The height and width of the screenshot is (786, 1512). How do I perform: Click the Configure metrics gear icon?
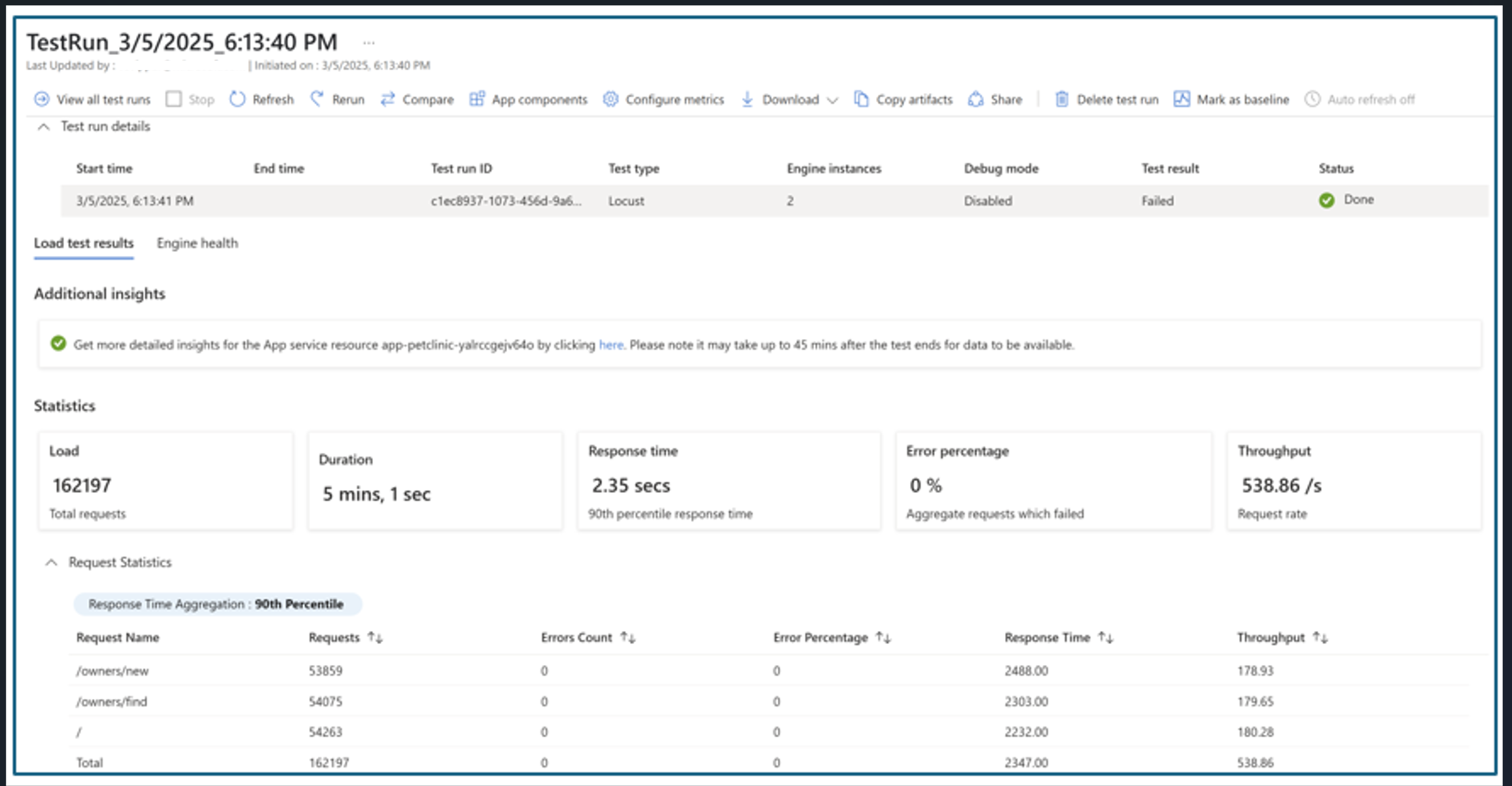610,99
